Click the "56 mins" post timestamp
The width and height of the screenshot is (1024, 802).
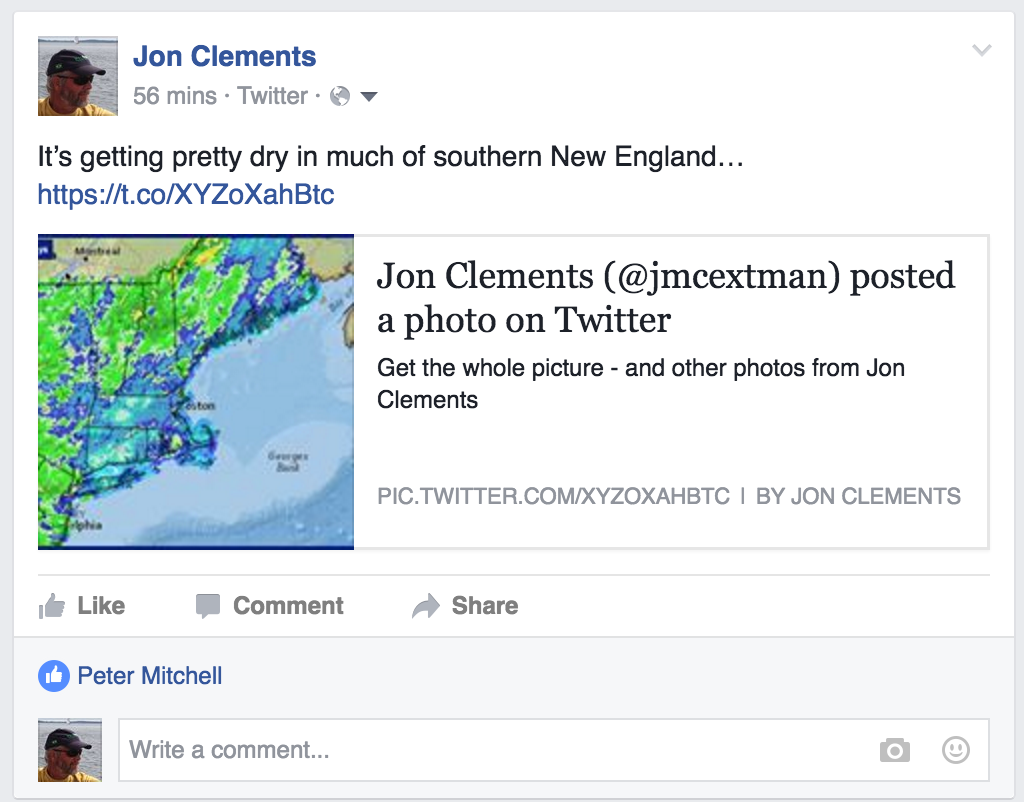[174, 96]
